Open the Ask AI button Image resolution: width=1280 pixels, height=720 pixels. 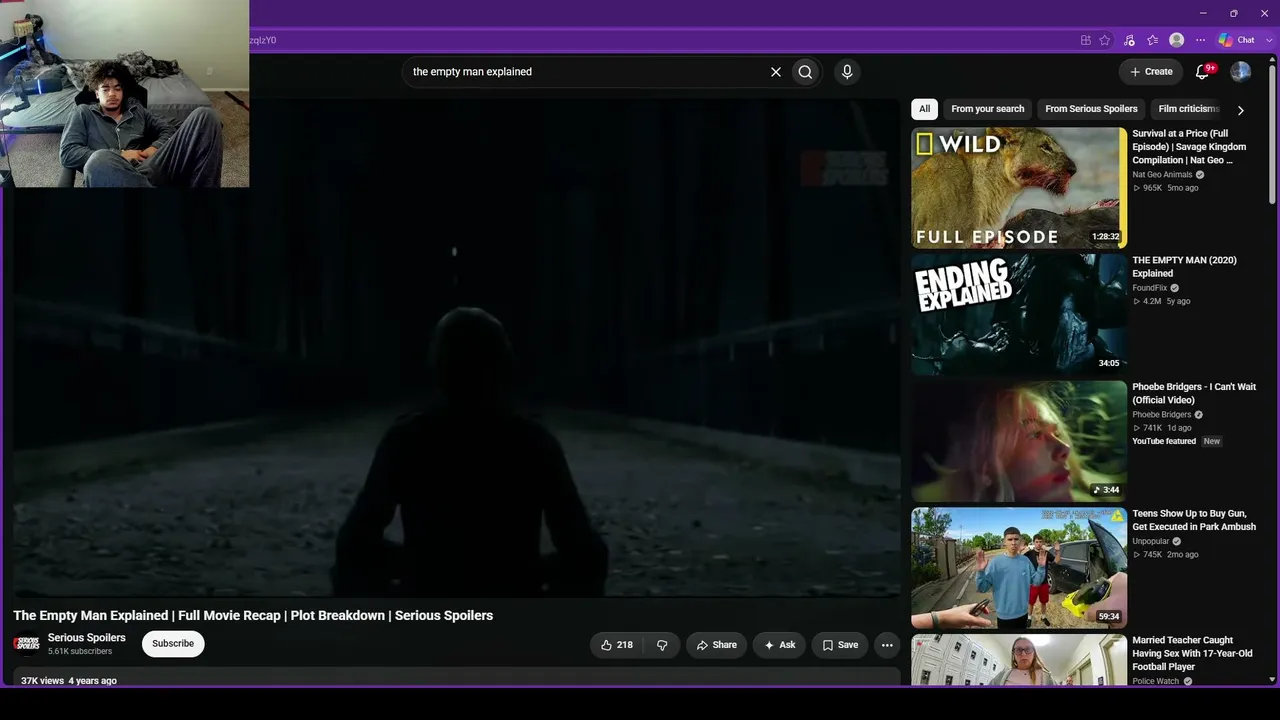(x=779, y=645)
